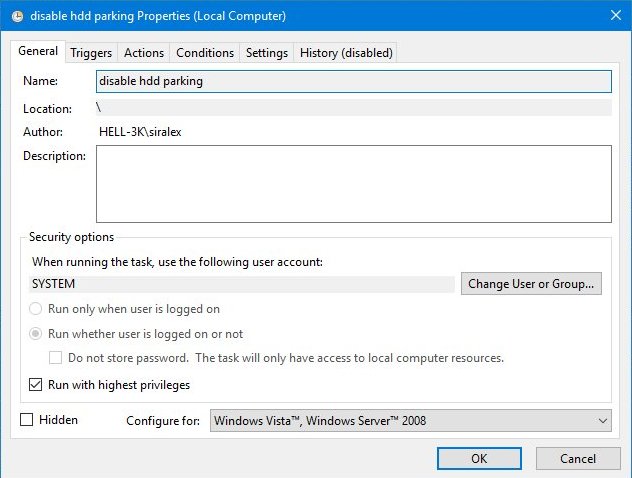632x478 pixels.
Task: View the History (disabled) tab
Action: pos(346,53)
